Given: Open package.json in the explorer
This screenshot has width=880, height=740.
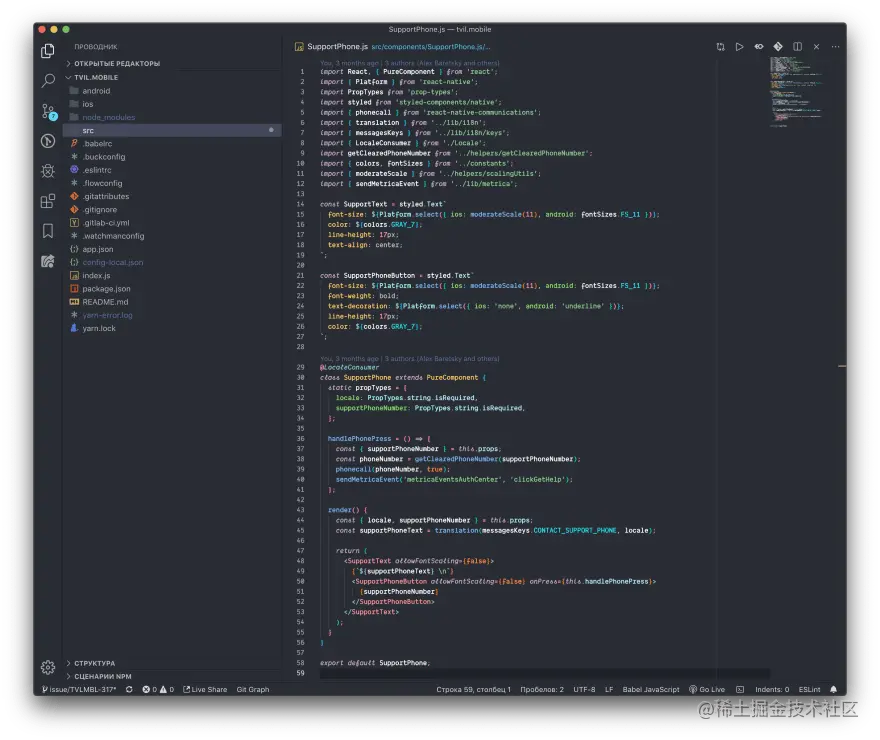Looking at the screenshot, I should [106, 288].
